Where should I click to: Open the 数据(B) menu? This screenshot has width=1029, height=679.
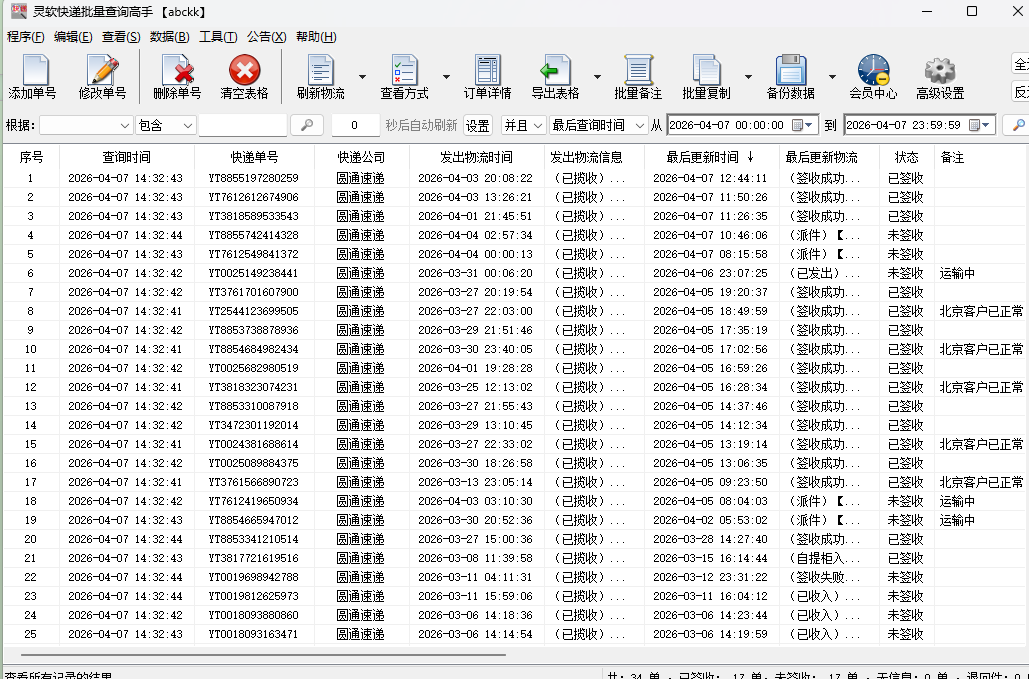[169, 37]
